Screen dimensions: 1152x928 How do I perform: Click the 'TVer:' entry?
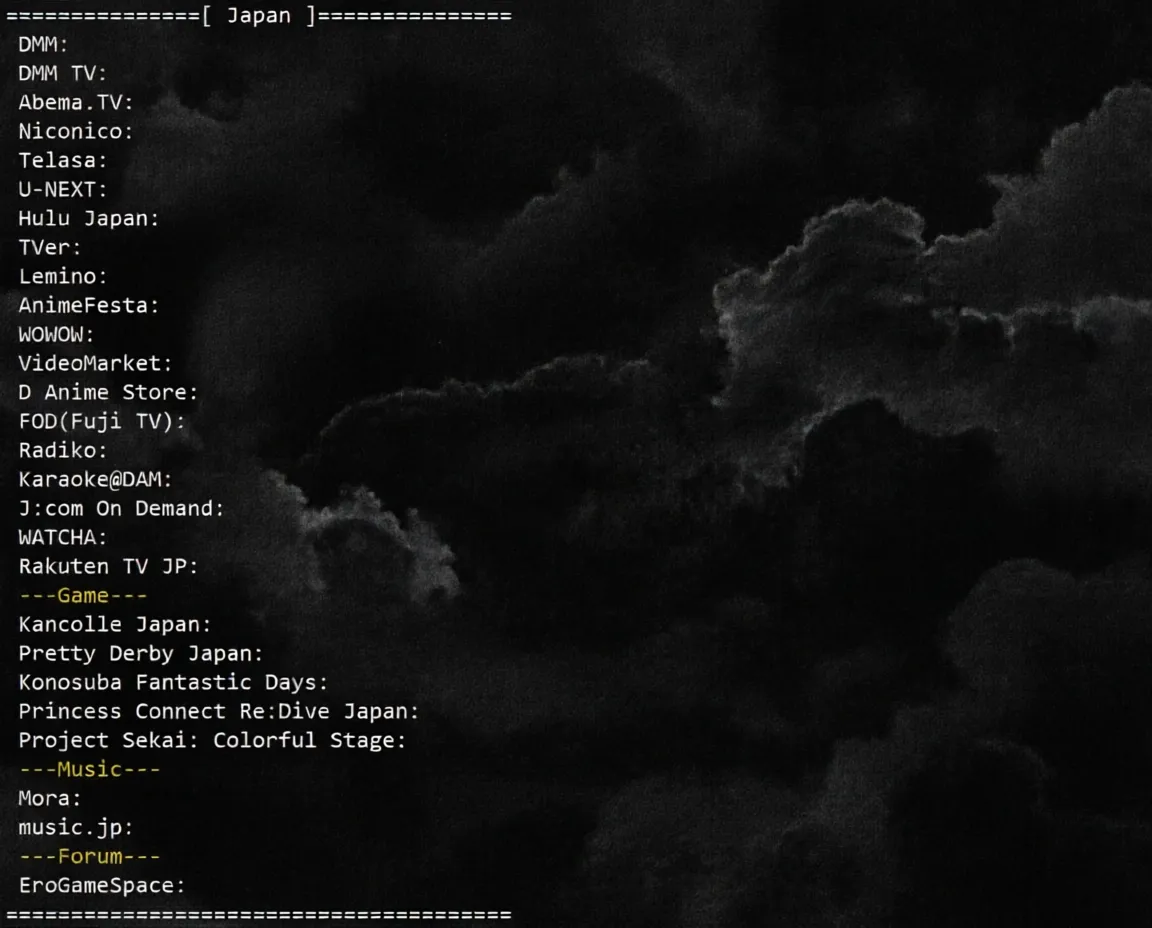click(49, 248)
